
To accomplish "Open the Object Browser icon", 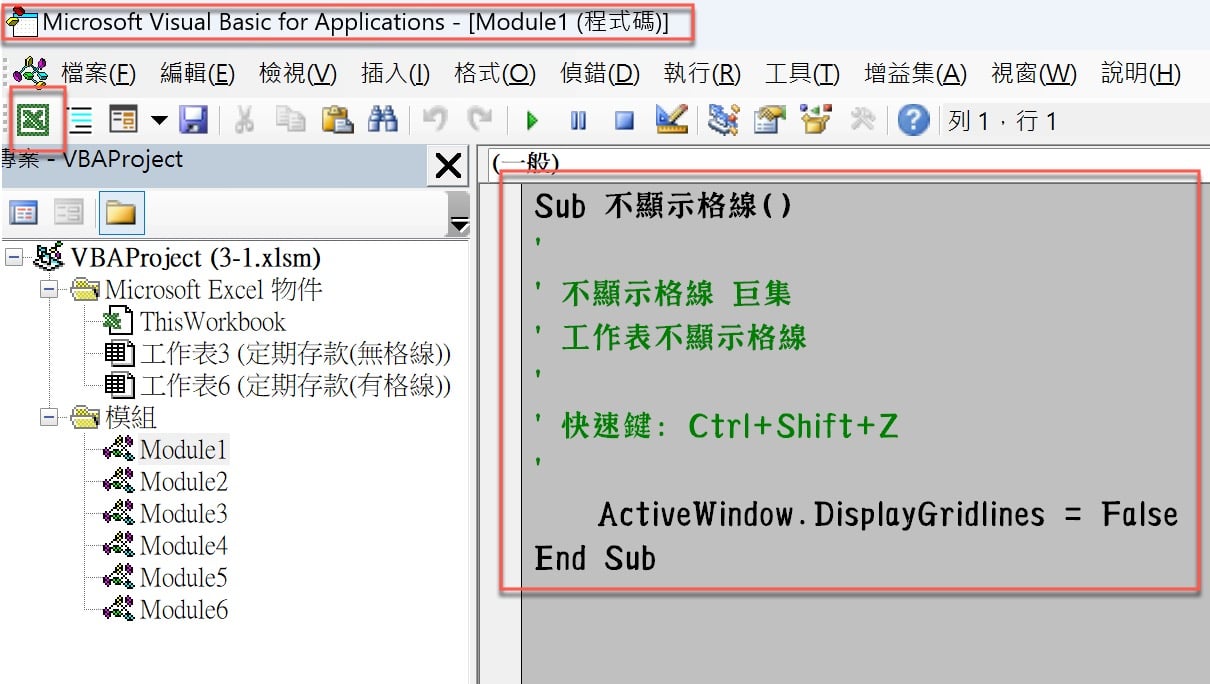I will (816, 121).
